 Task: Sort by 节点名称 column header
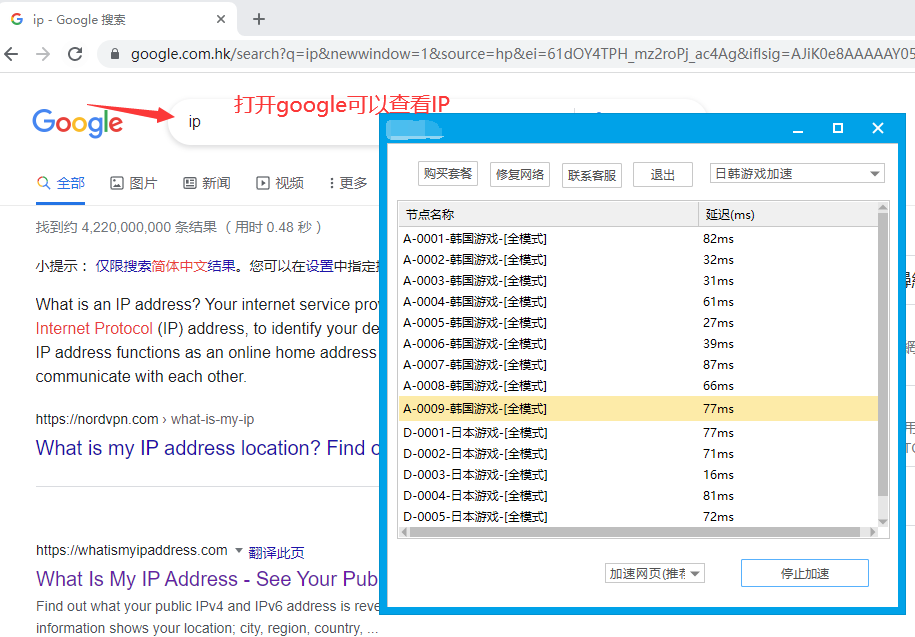pos(549,215)
